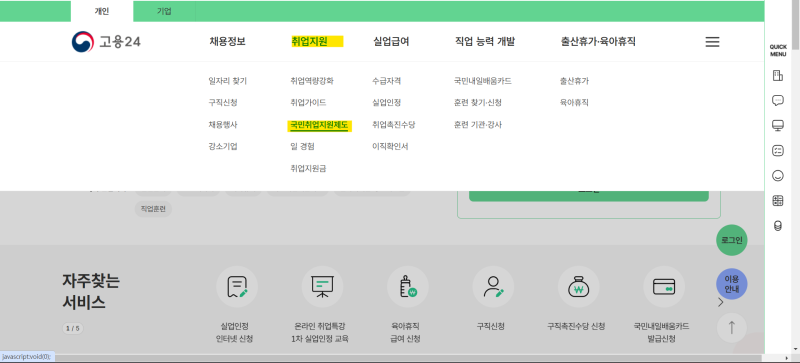The image size is (800, 363).
Task: Click the blue 이용안내 round button
Action: pos(732,284)
